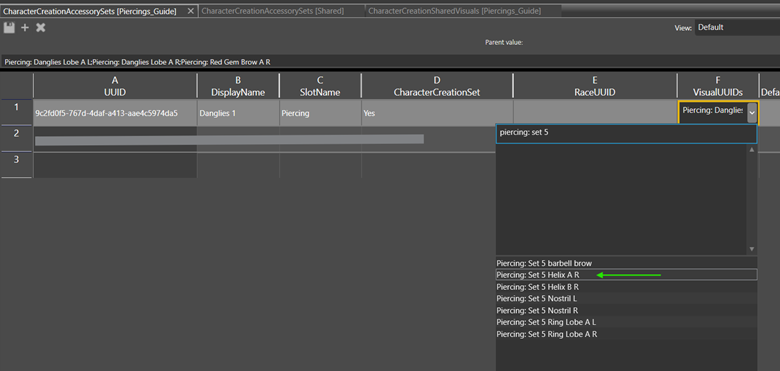Click the scroll up arrow in dropdown list
This screenshot has width=780, height=371.
tap(752, 149)
